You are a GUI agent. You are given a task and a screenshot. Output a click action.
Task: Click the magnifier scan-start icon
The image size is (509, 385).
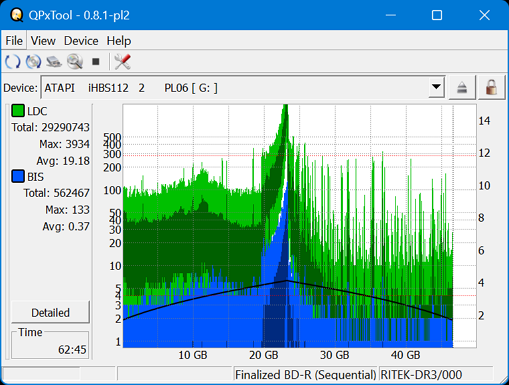[75, 62]
